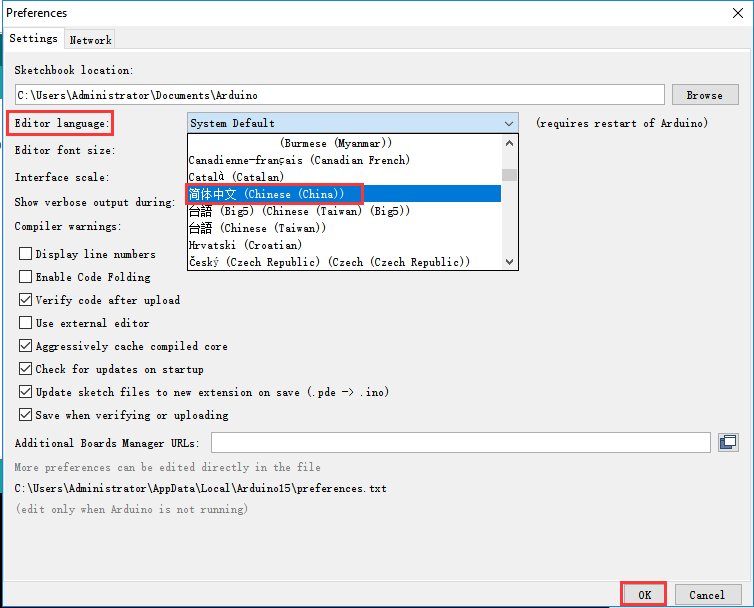Disable Check for updates on startup
Viewport: 754px width, 608px height.
[x=25, y=368]
